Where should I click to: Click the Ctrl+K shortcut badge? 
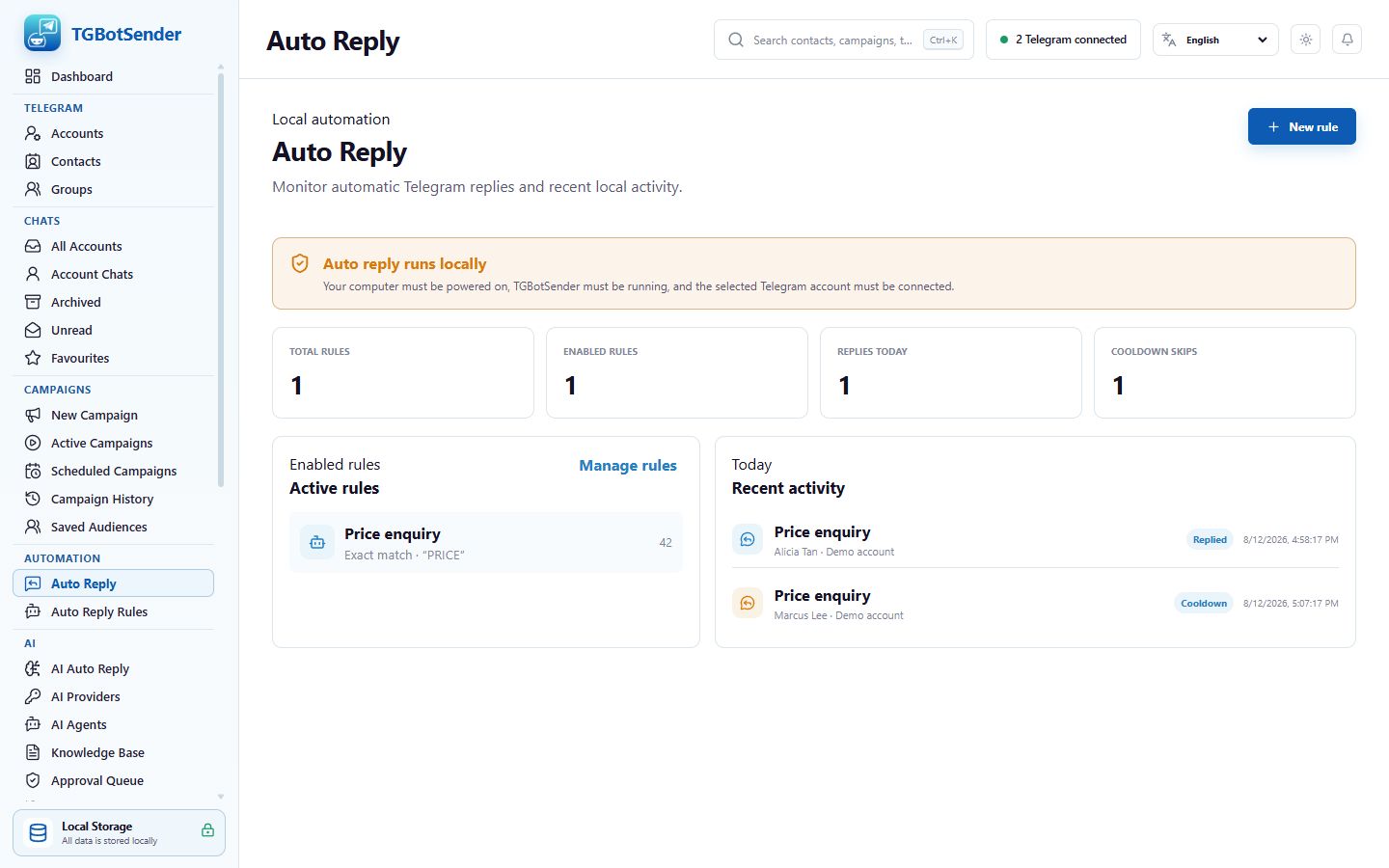(942, 40)
